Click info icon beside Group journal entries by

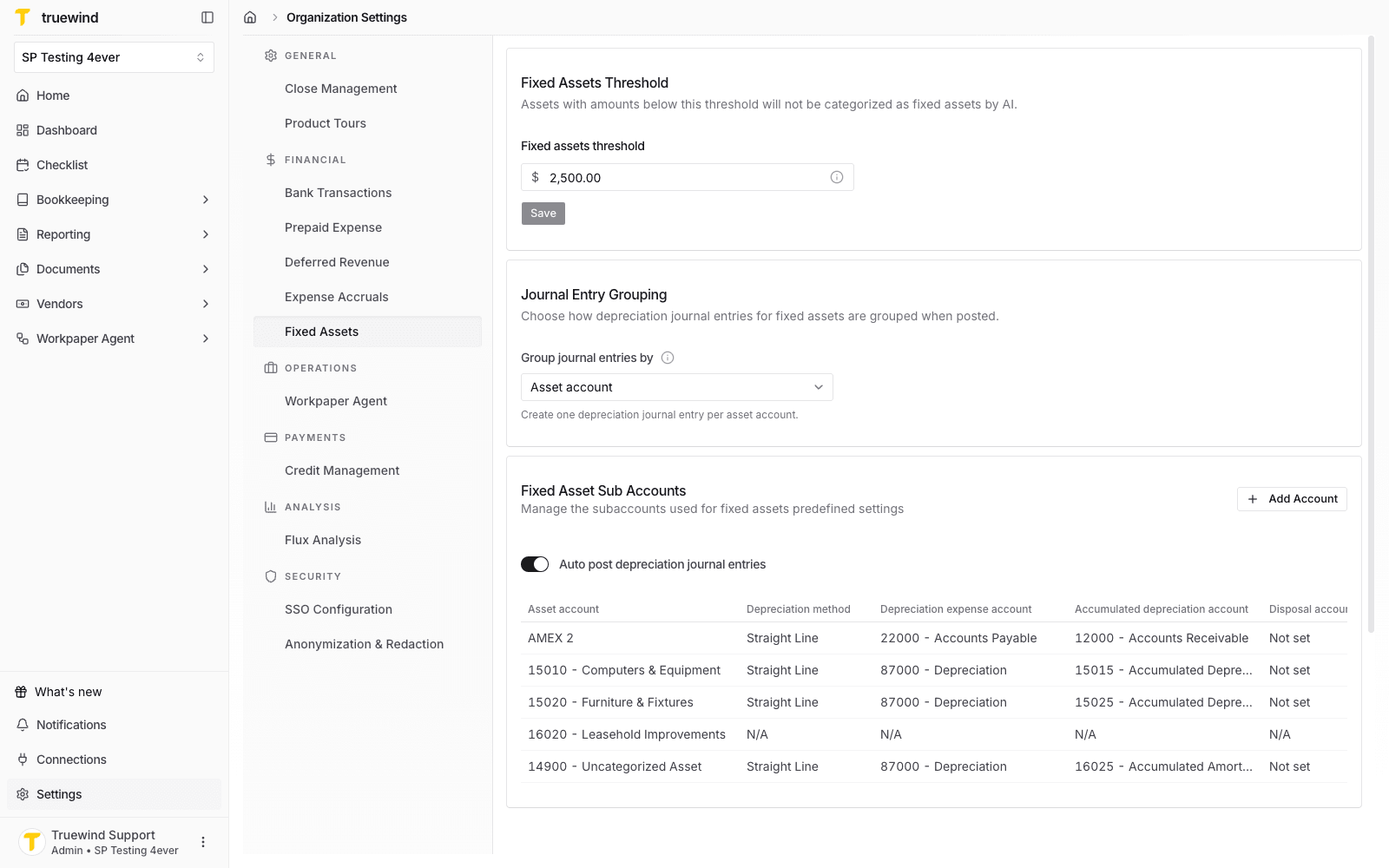pyautogui.click(x=668, y=358)
